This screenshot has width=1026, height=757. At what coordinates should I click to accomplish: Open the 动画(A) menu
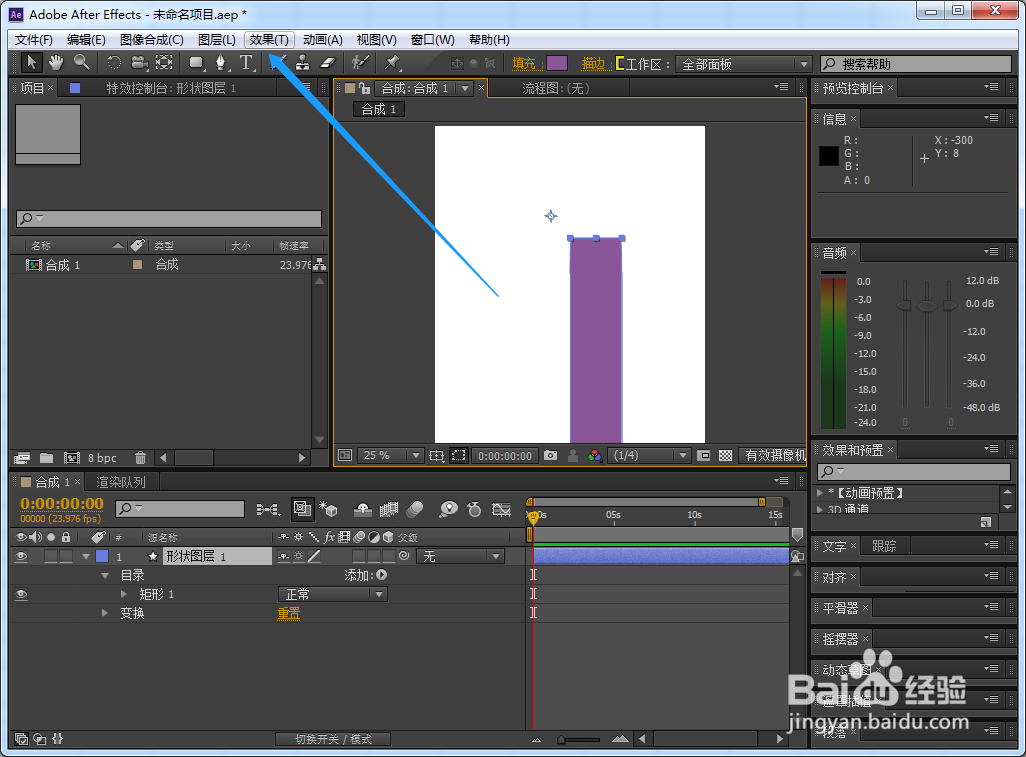coord(323,40)
